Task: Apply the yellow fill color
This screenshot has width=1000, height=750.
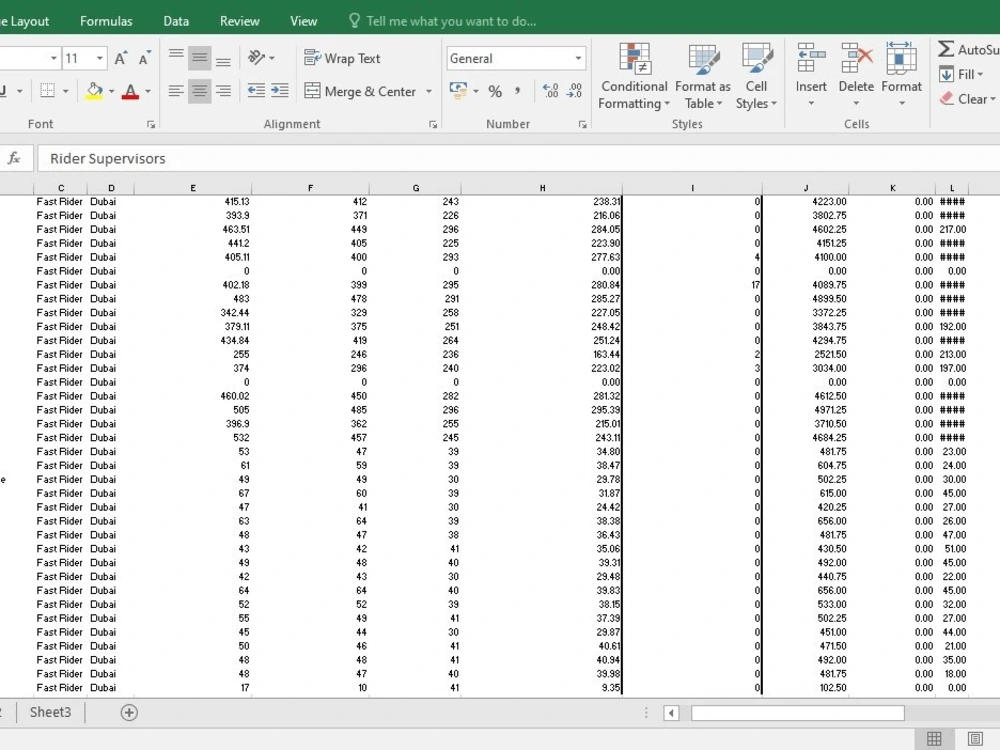Action: point(94,91)
